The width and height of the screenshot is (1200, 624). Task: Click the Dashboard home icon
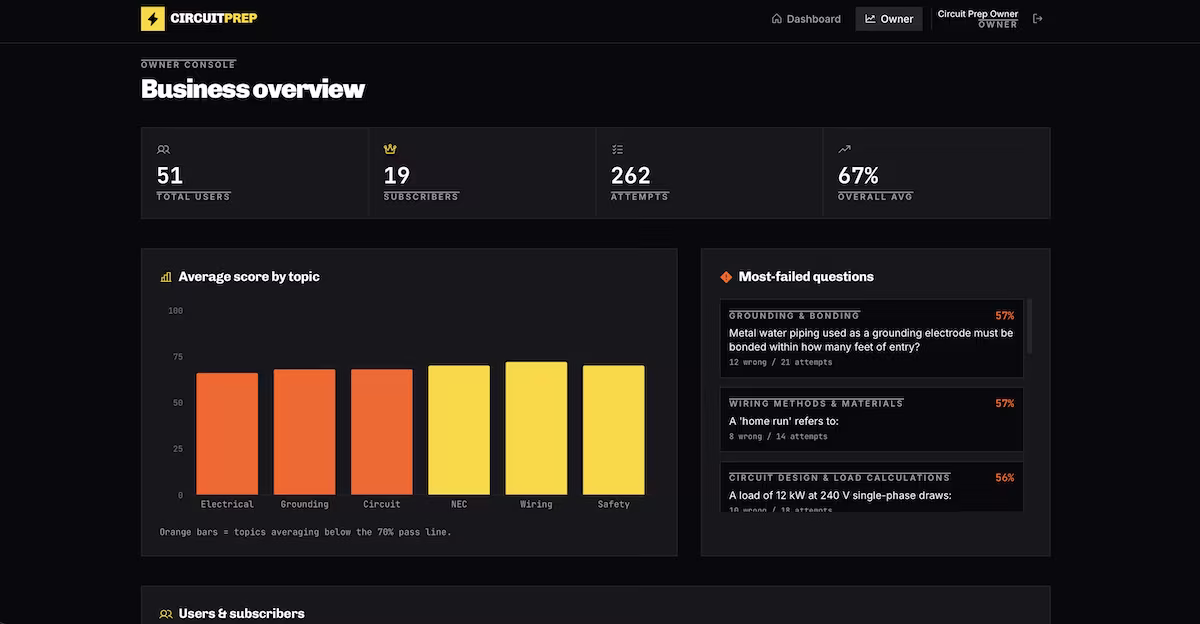coord(777,19)
